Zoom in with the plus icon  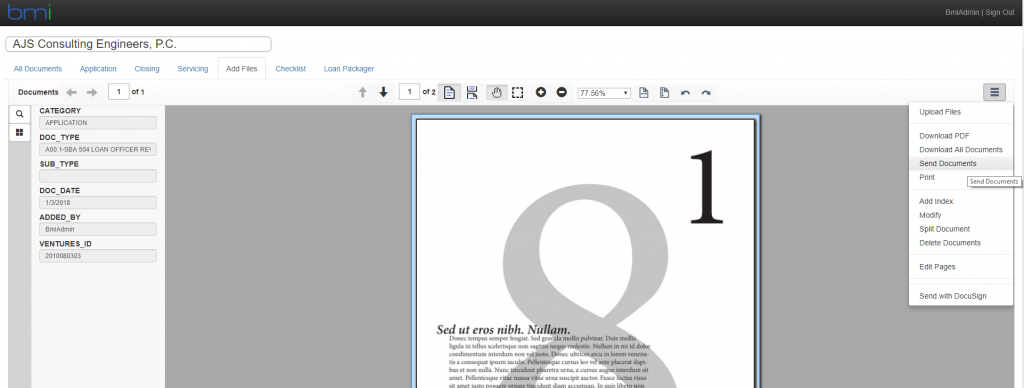[x=541, y=93]
